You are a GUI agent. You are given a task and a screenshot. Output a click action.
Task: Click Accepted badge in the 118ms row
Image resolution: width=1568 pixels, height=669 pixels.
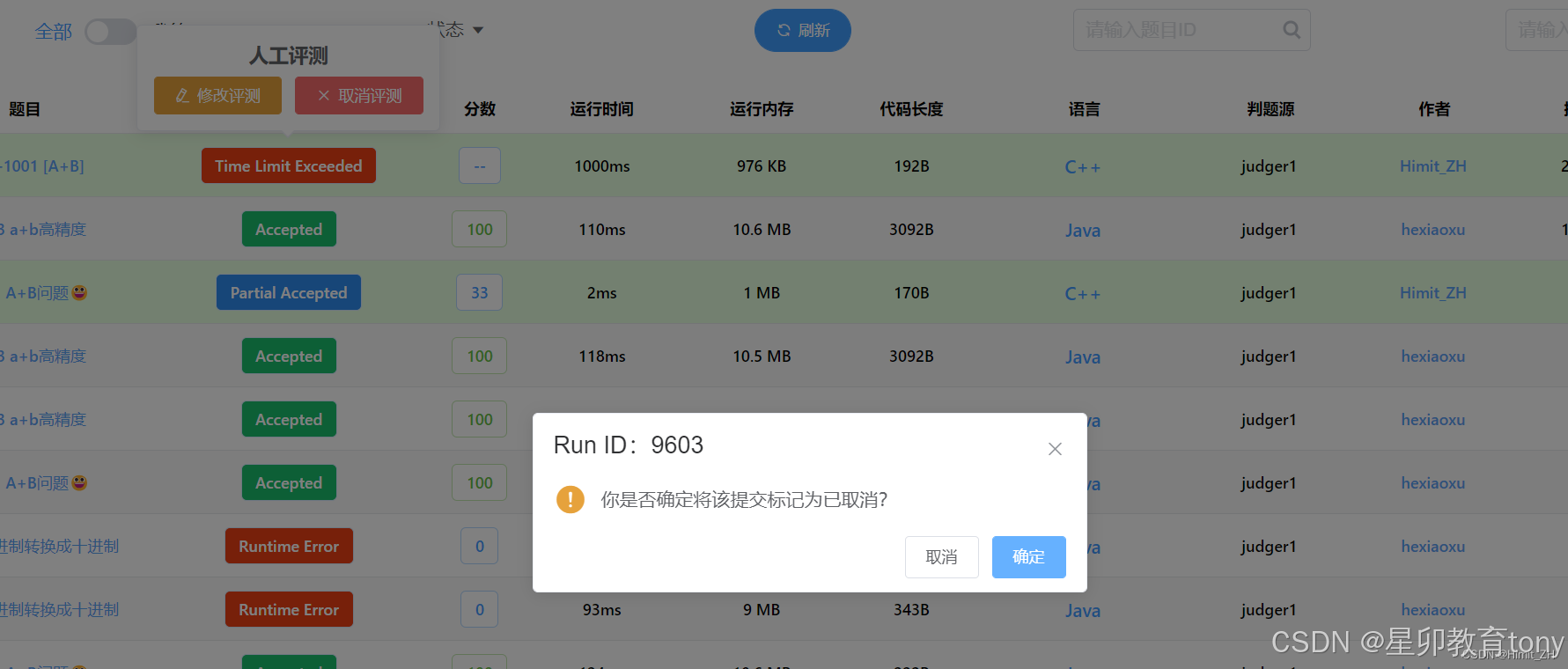(289, 356)
